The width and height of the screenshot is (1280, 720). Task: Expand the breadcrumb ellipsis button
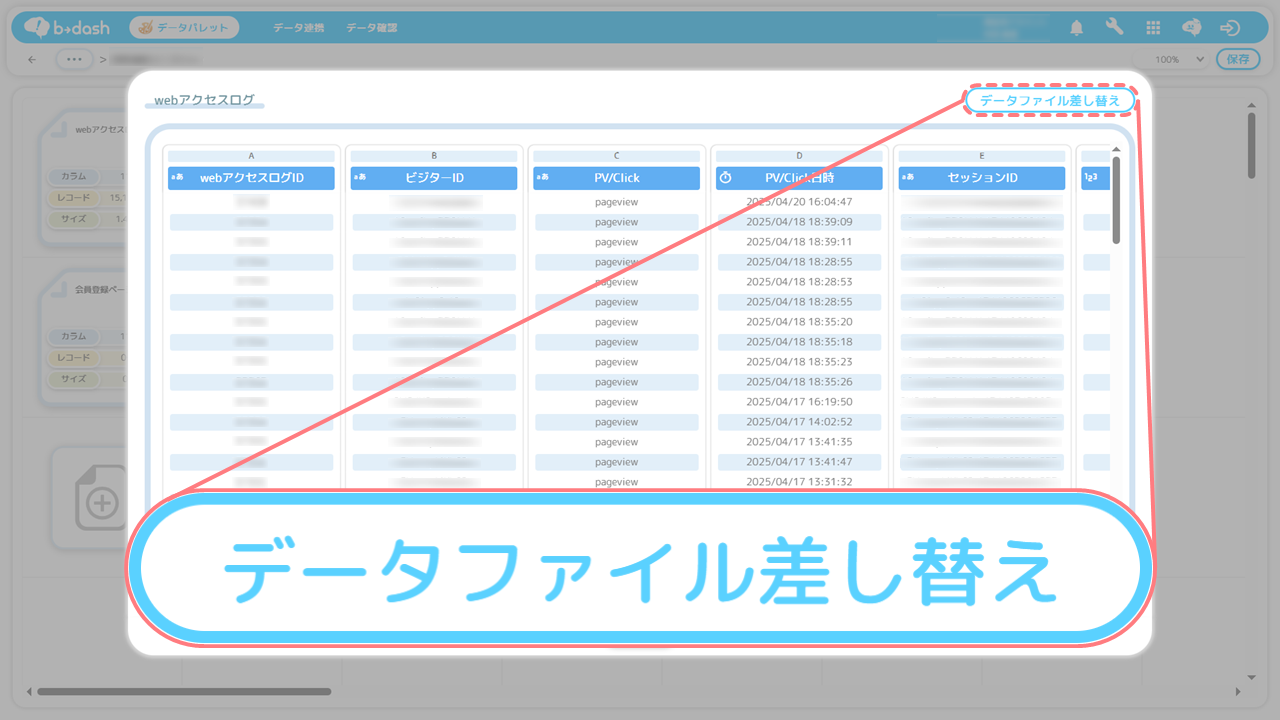coord(73,60)
